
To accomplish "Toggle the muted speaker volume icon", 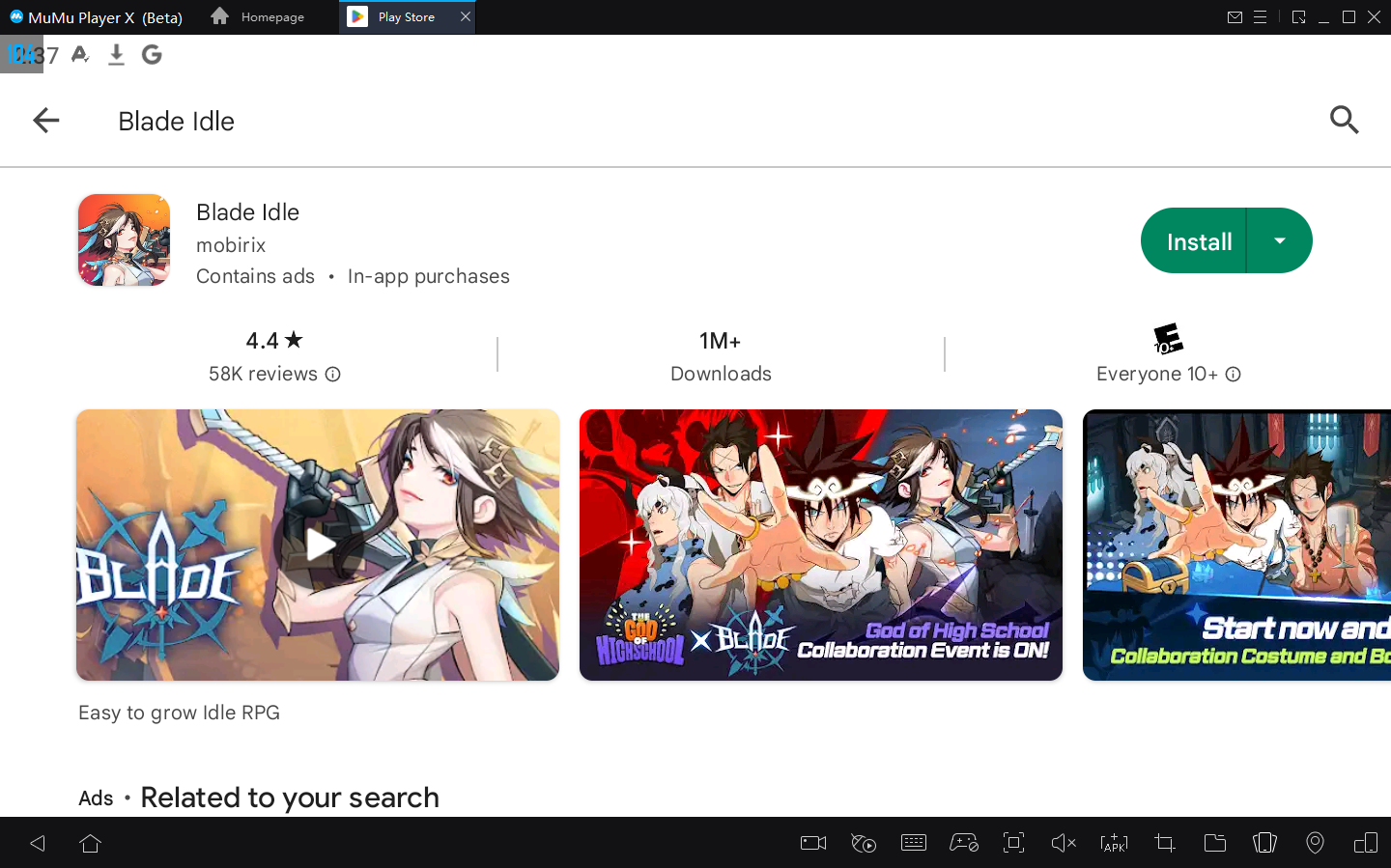I will [1063, 843].
